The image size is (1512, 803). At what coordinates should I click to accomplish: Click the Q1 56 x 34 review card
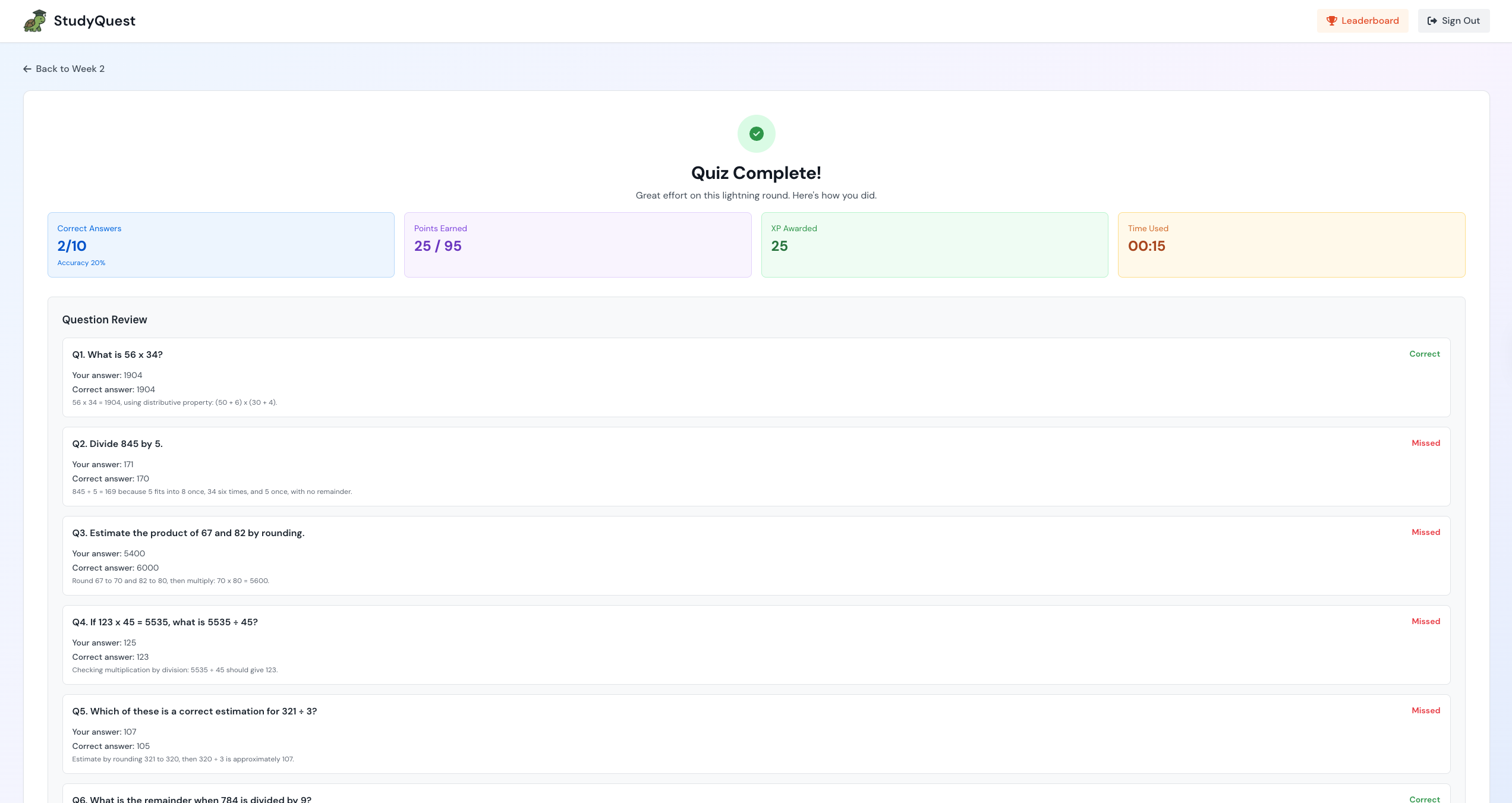756,377
